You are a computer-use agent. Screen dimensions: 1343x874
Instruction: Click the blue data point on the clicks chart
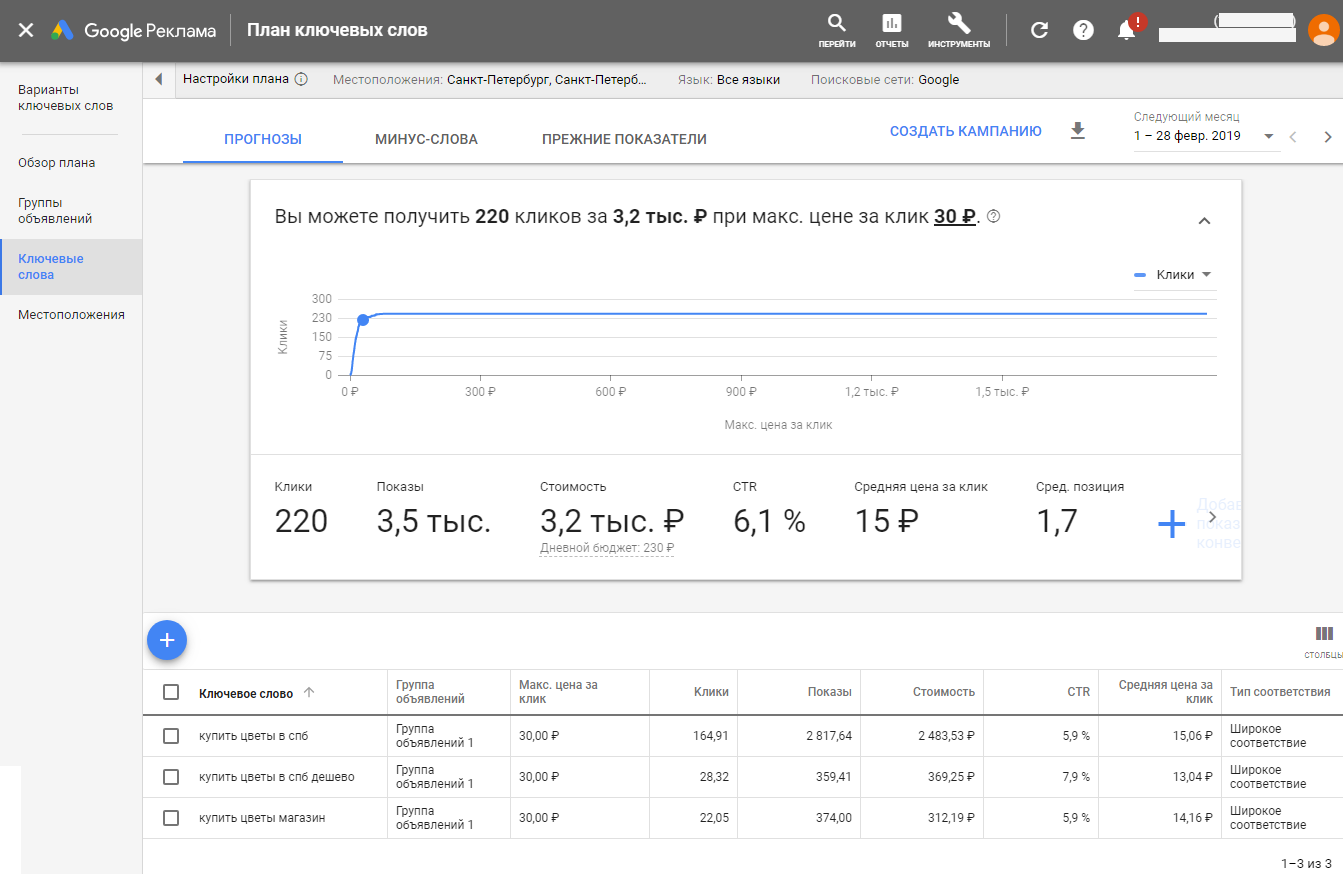point(363,320)
